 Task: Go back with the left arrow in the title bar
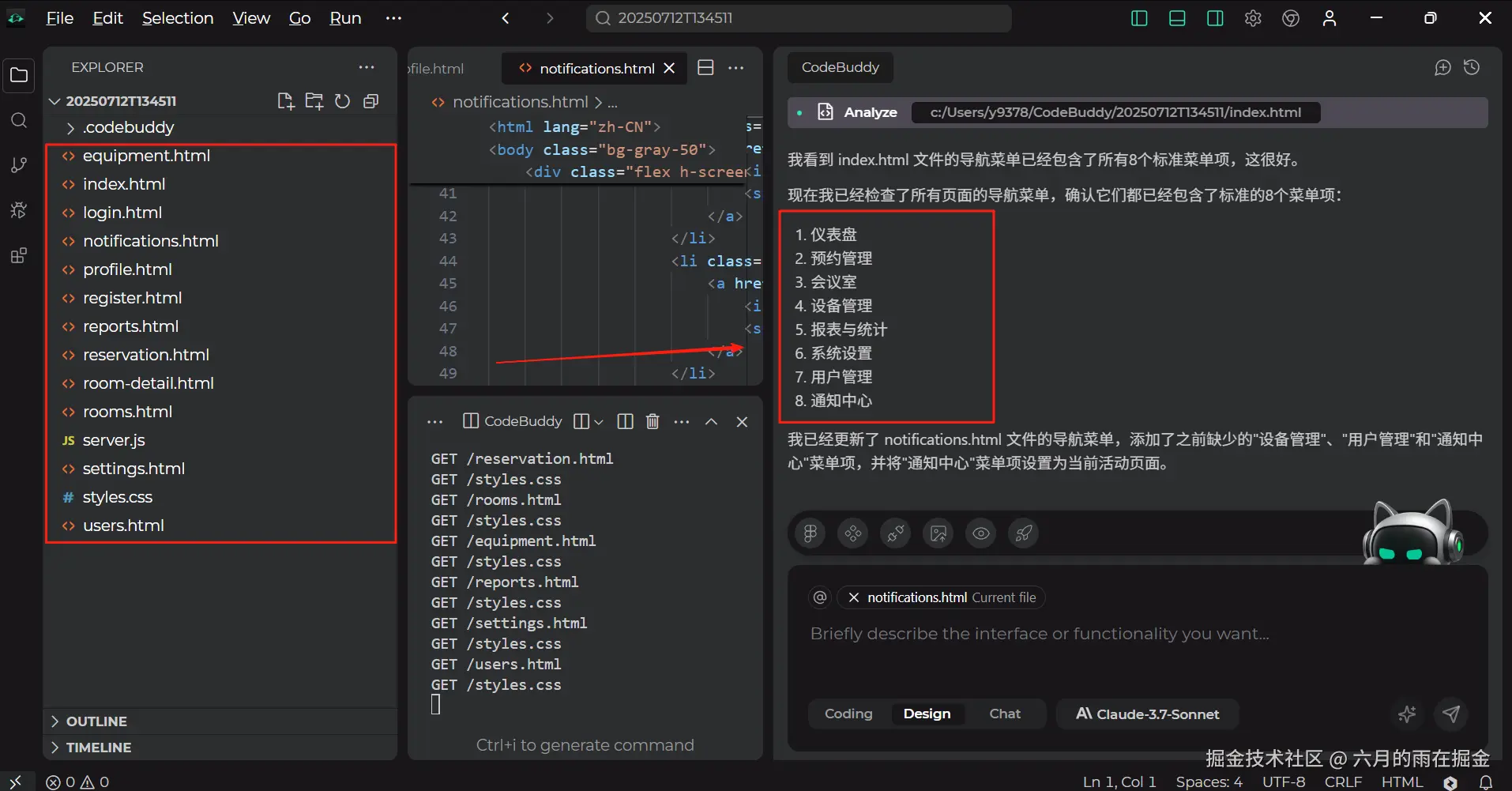point(506,18)
